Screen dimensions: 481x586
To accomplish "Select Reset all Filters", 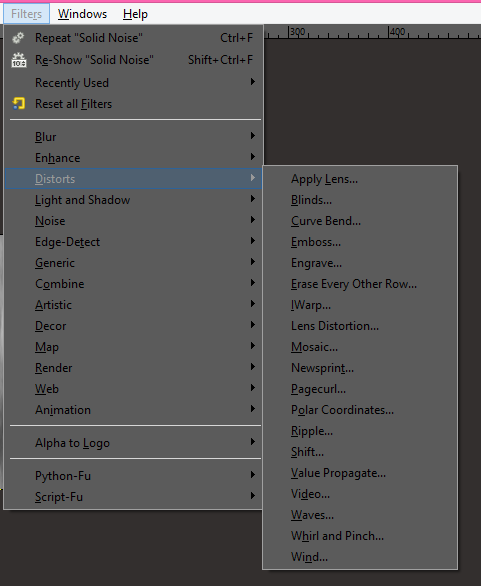I will (133, 104).
